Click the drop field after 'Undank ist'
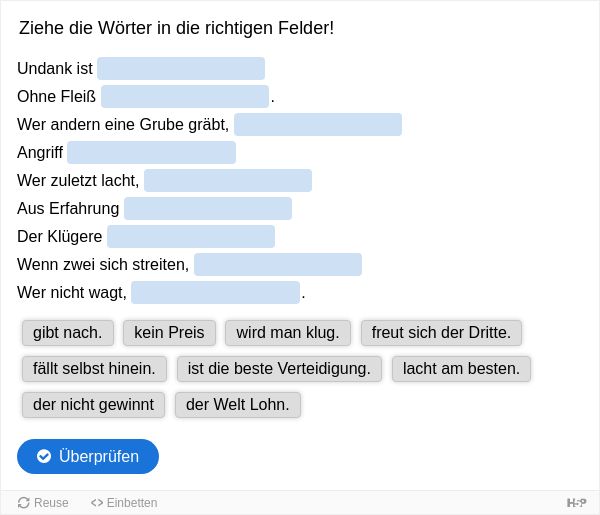This screenshot has width=600, height=515. 181,68
